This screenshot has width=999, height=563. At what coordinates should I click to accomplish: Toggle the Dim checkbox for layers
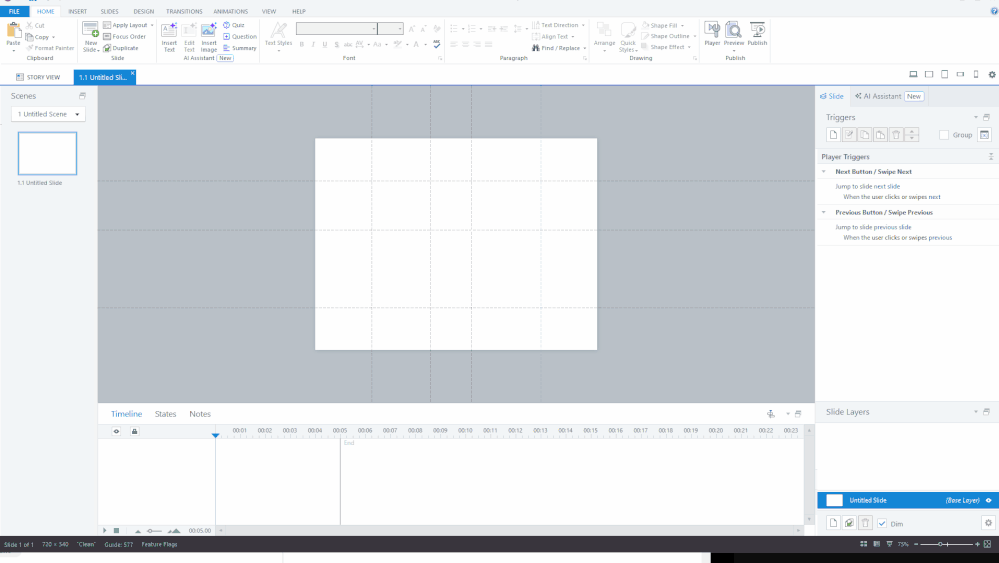(882, 524)
